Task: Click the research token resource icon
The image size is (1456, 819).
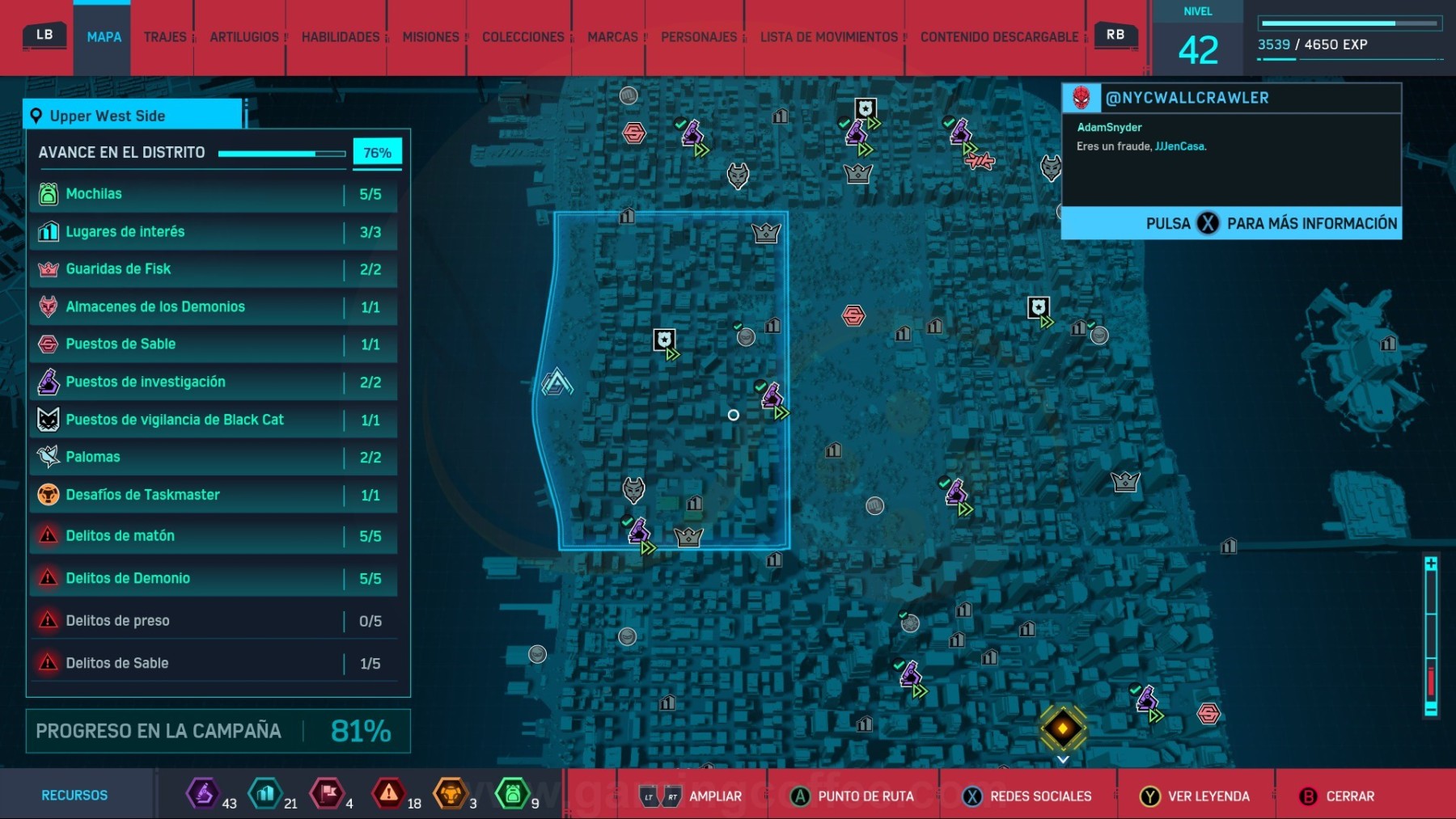Action: pos(203,793)
